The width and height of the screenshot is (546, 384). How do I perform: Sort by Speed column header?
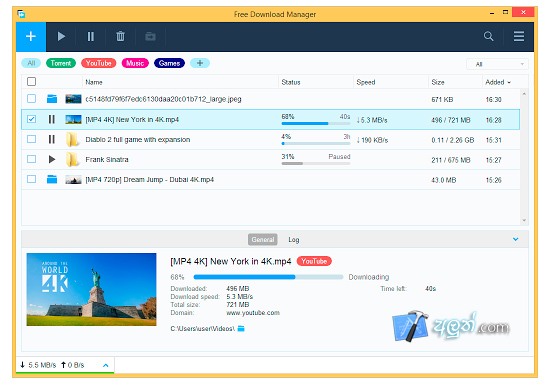366,82
